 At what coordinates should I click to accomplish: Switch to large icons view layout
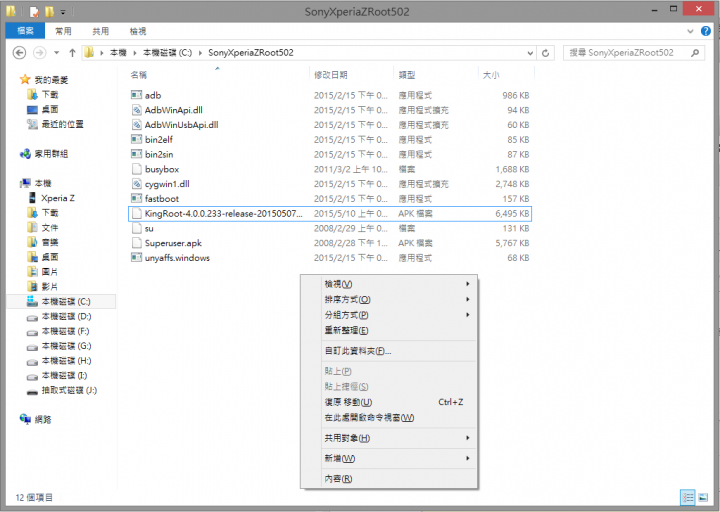pyautogui.click(x=703, y=497)
